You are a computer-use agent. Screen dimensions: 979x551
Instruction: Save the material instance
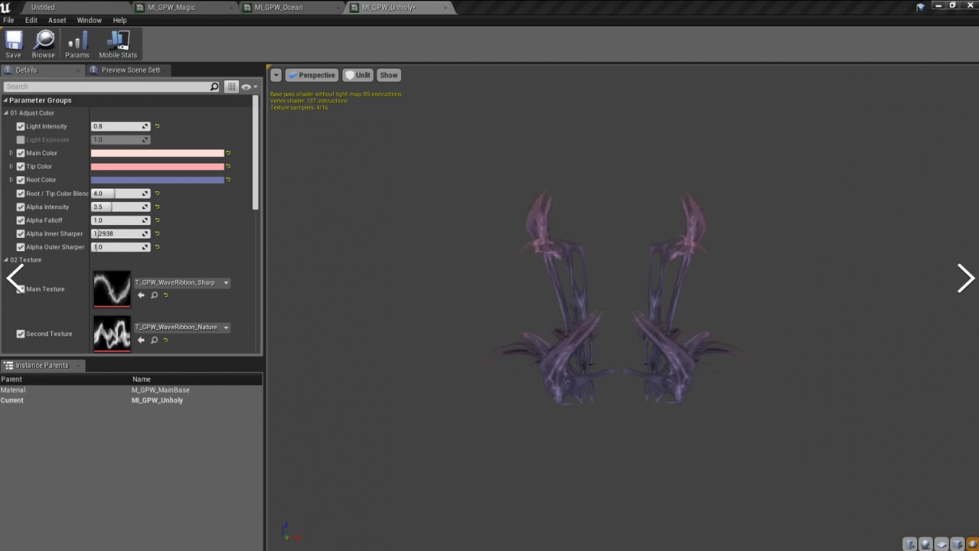13,44
